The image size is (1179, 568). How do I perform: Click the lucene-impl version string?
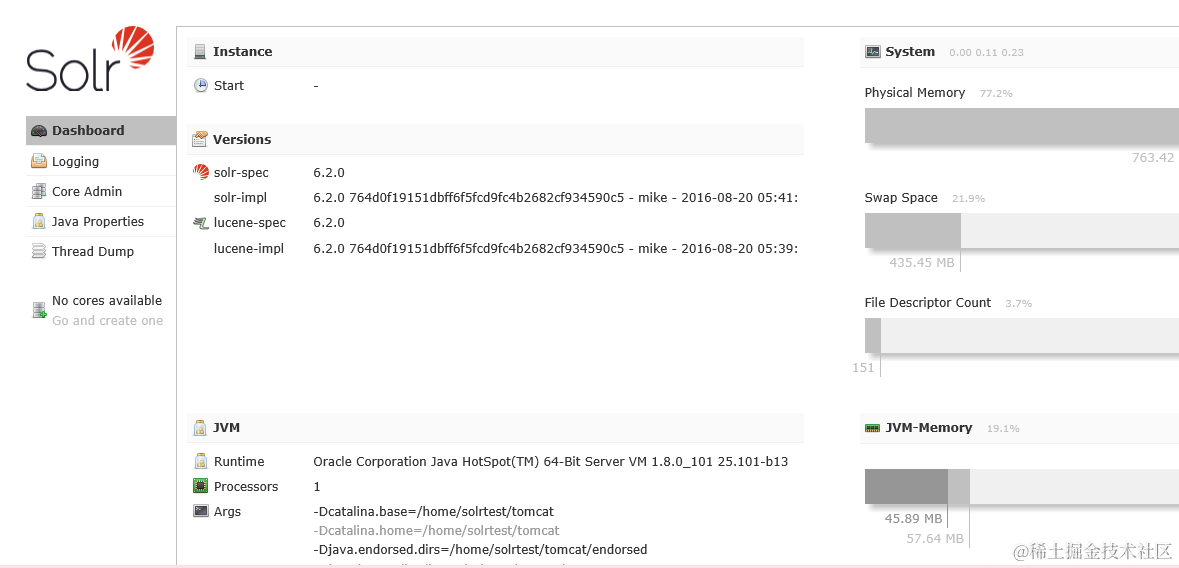point(556,248)
